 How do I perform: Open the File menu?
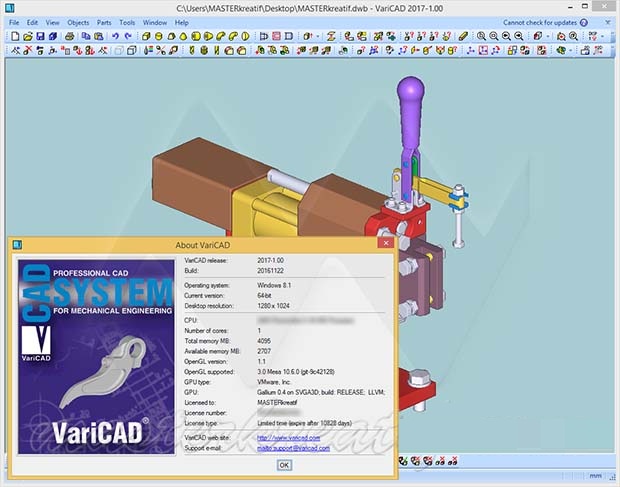click(x=14, y=23)
